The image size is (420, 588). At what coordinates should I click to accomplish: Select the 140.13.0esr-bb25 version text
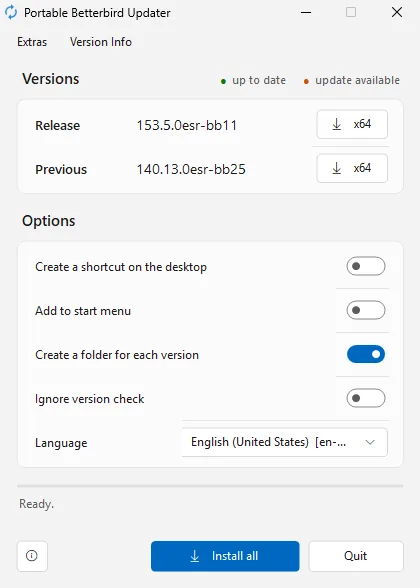pos(191,169)
